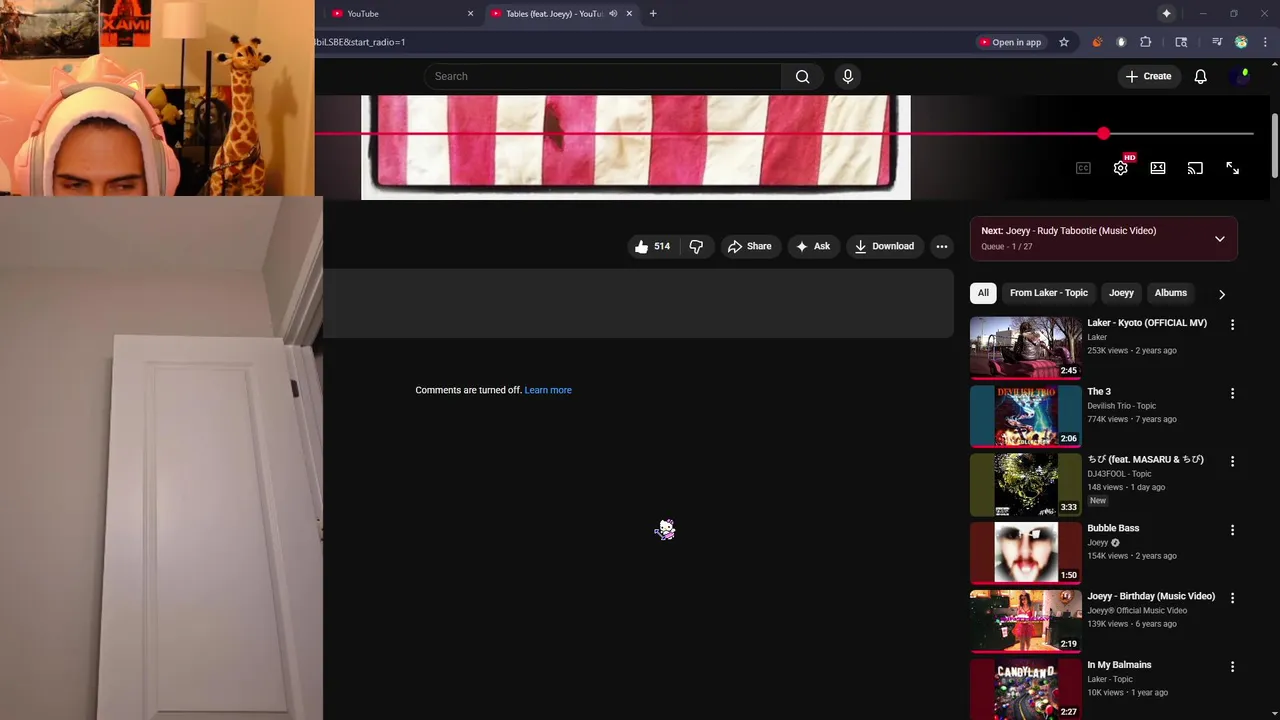The width and height of the screenshot is (1280, 720).
Task: Select the Albums filter chip
Action: point(1170,293)
